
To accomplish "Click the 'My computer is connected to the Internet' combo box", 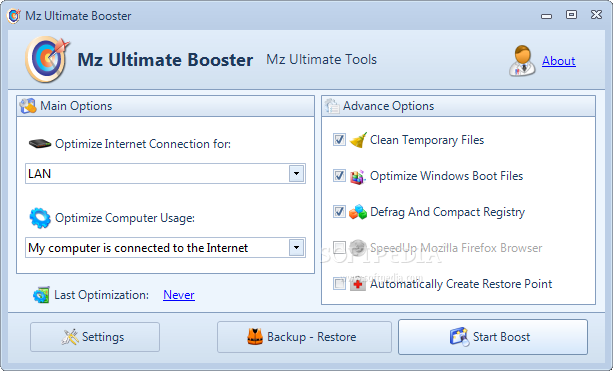I will 165,247.
